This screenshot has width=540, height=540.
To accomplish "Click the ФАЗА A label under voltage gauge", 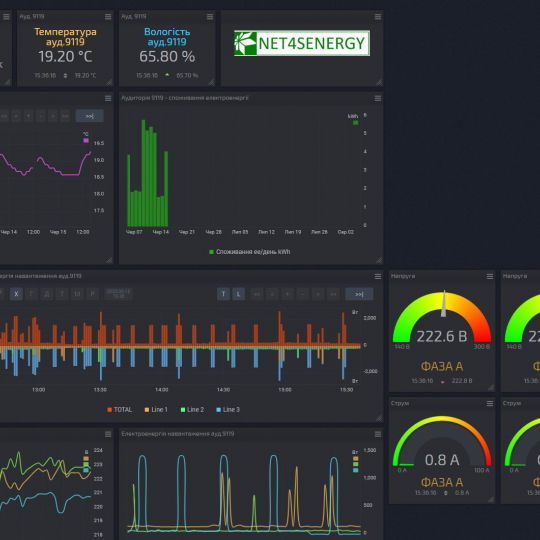I will pos(442,367).
